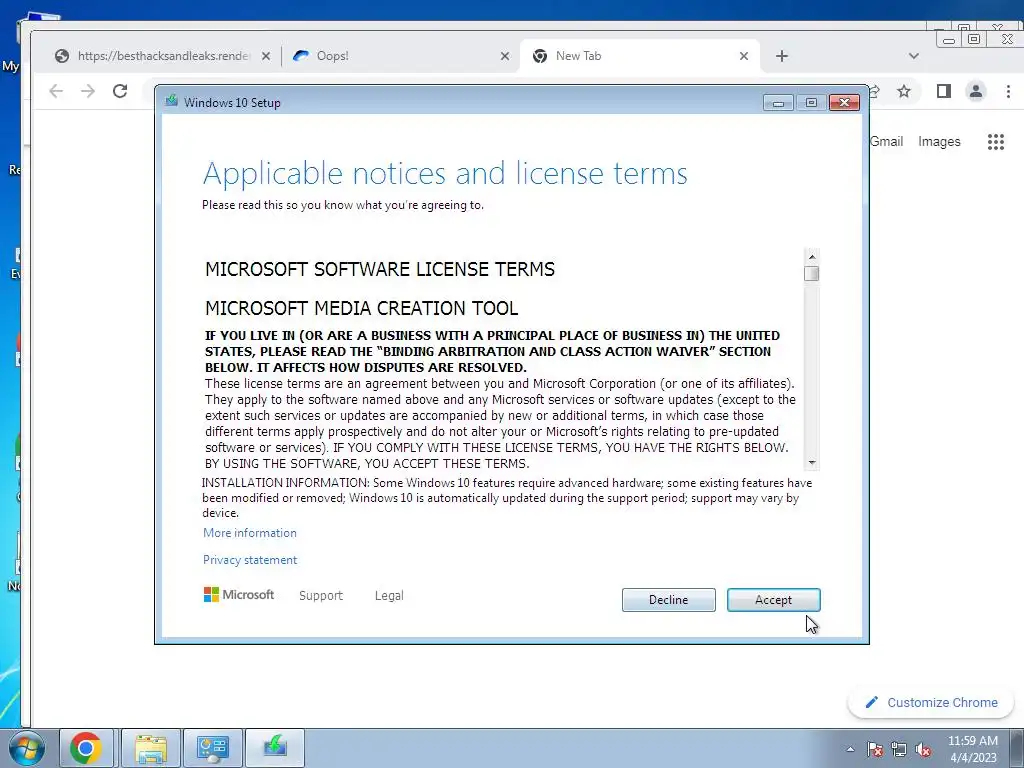Viewport: 1024px width, 768px height.
Task: Click license text scrollbar down arrow
Action: [x=812, y=462]
